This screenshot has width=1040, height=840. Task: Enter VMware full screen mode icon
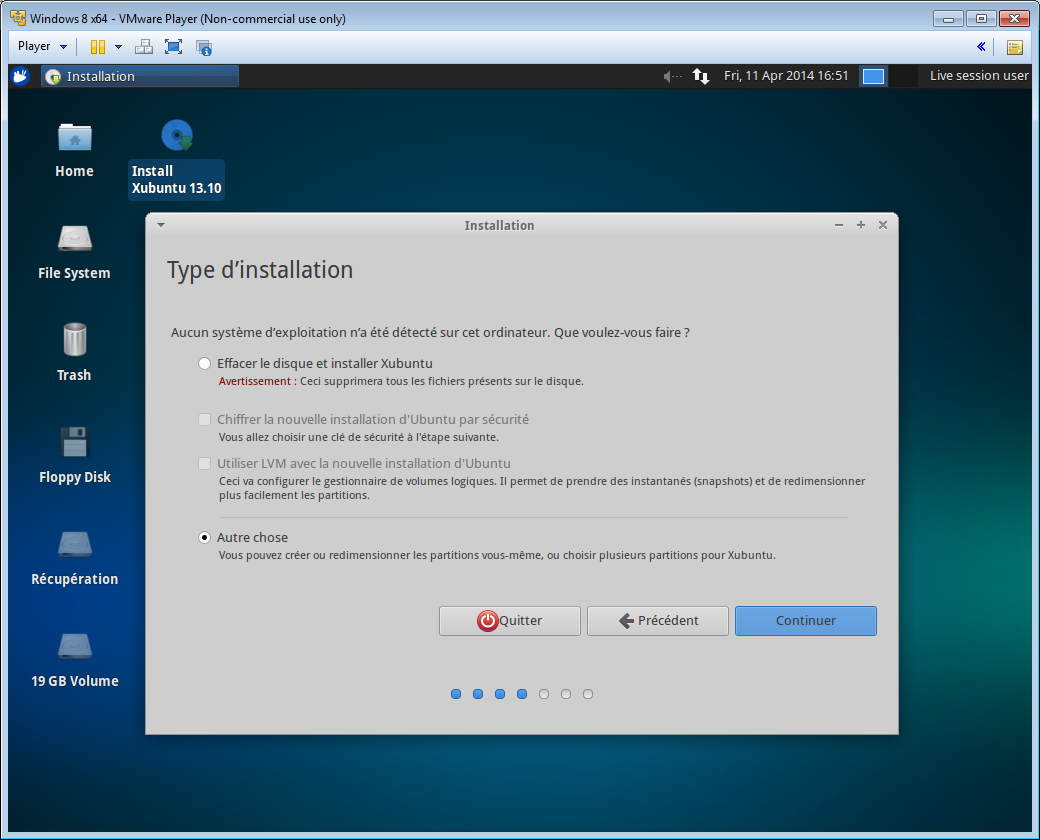173,46
